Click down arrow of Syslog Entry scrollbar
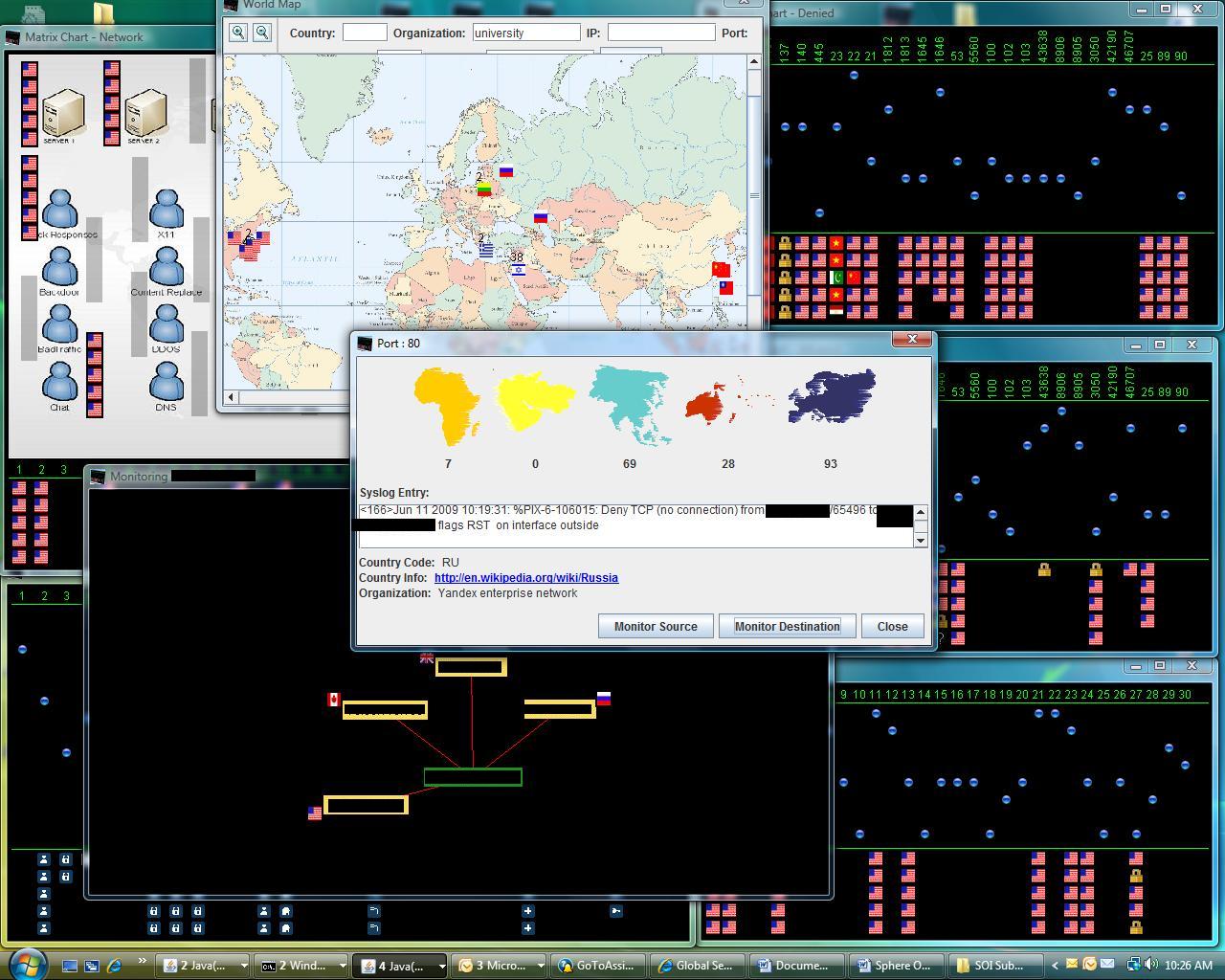The height and width of the screenshot is (980, 1225). [x=921, y=540]
